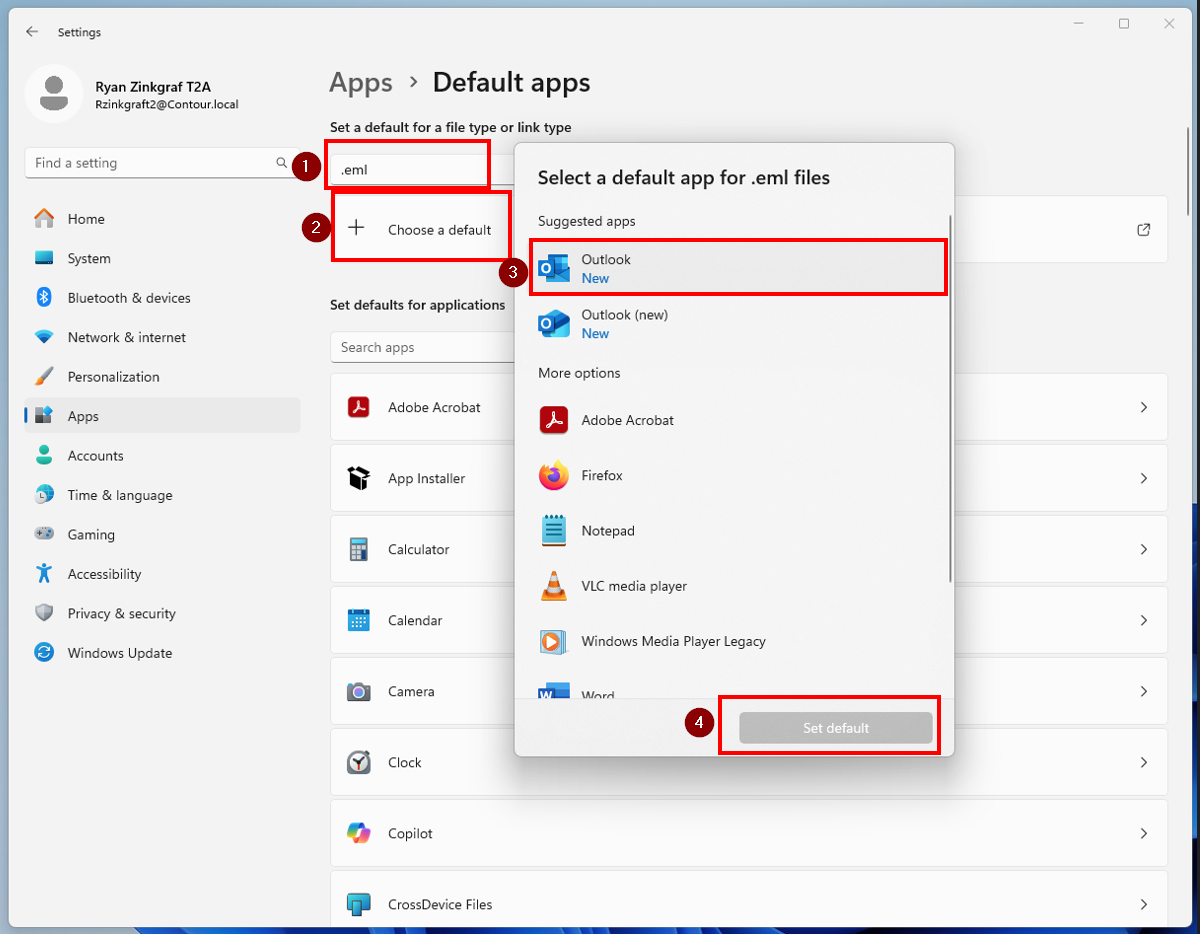Click the Set default button
Viewport: 1200px width, 934px height.
[836, 728]
